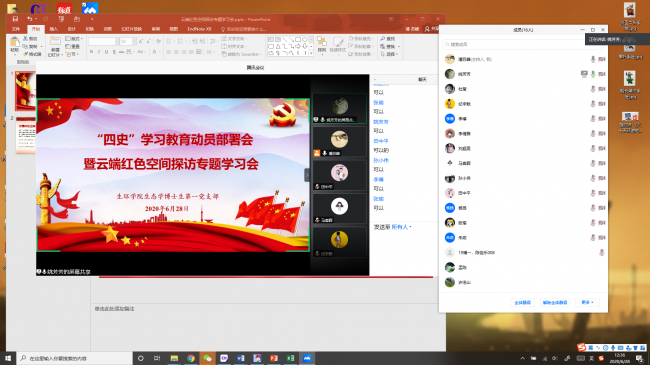
Task: Click the '解除全体静音' unmute all button
Action: pyautogui.click(x=555, y=302)
